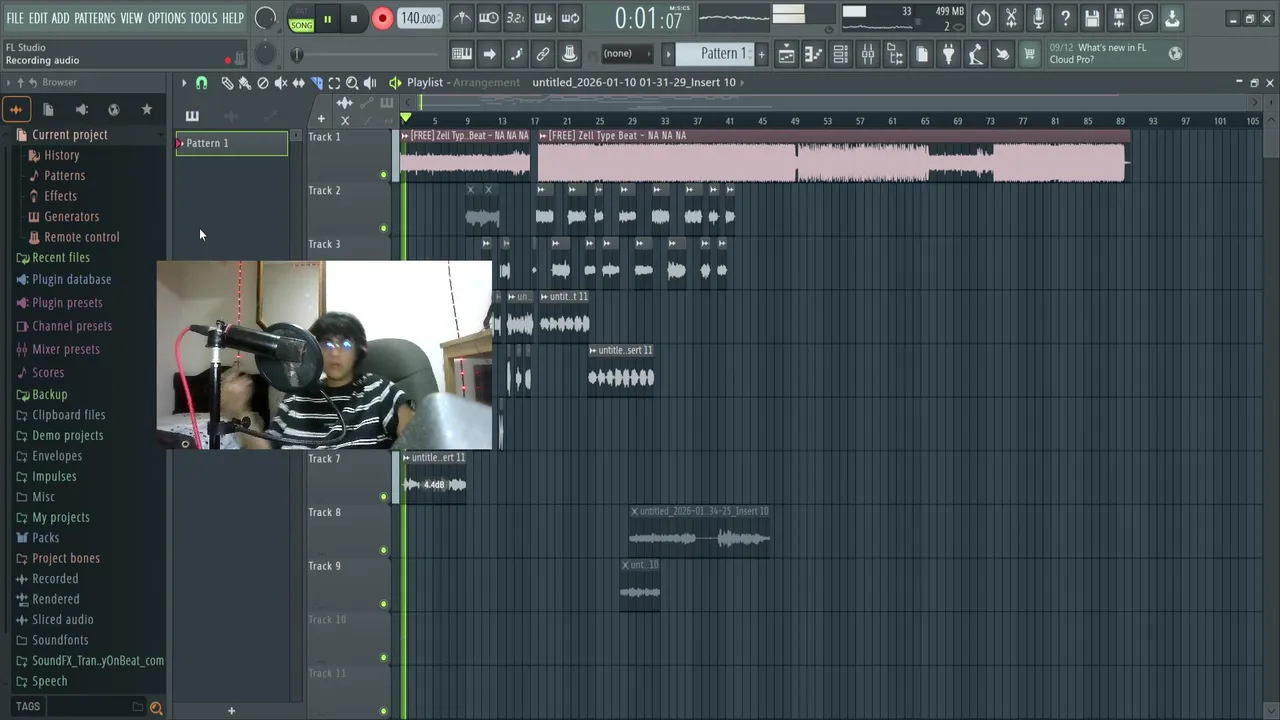The width and height of the screenshot is (1280, 720).
Task: Select the mute tool in playlist
Action: pos(281,83)
